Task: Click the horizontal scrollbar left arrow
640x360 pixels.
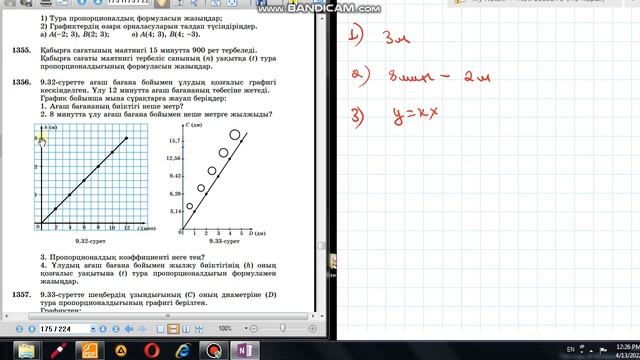Action: click(x=6, y=316)
